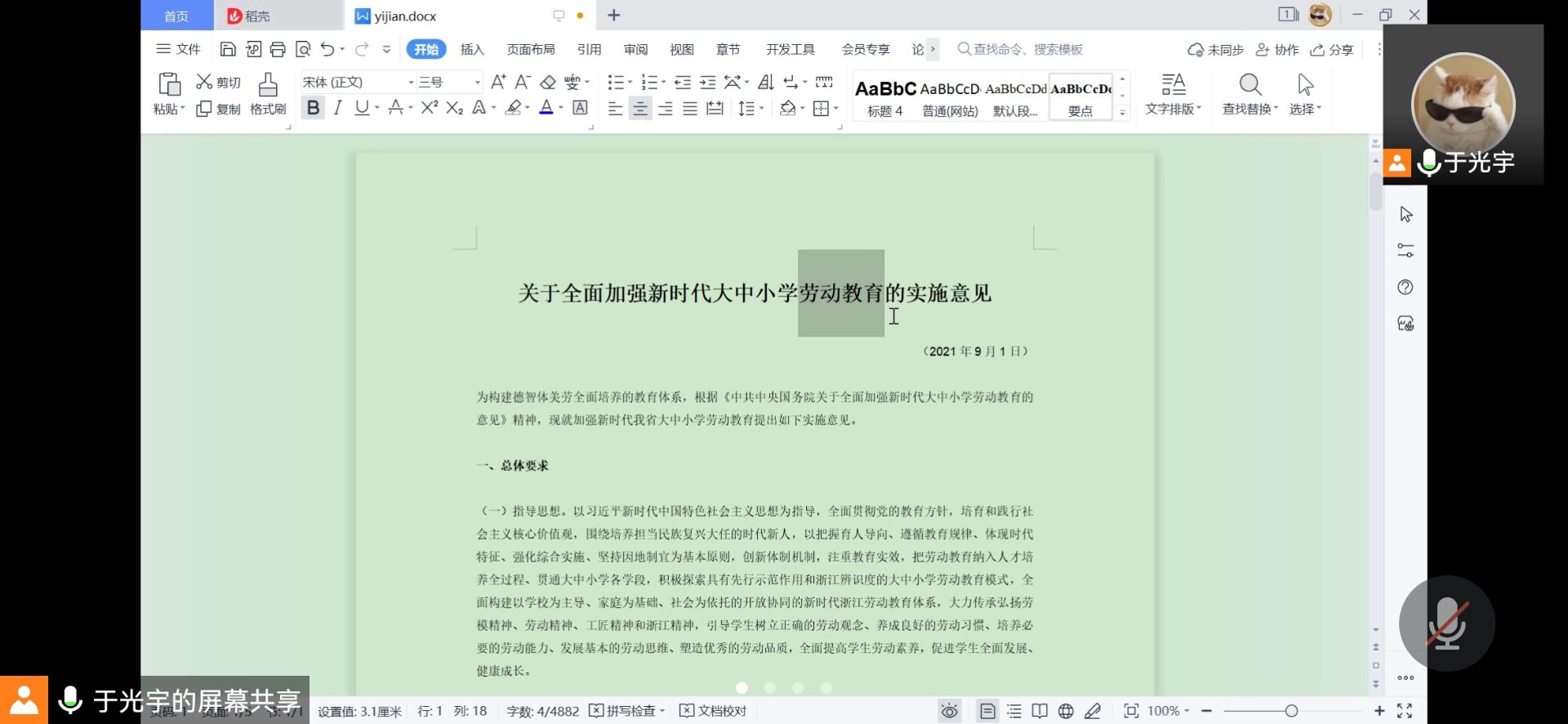Switch to the 插入 (Insert) ribbon tab
The image size is (1568, 724).
pyautogui.click(x=472, y=50)
